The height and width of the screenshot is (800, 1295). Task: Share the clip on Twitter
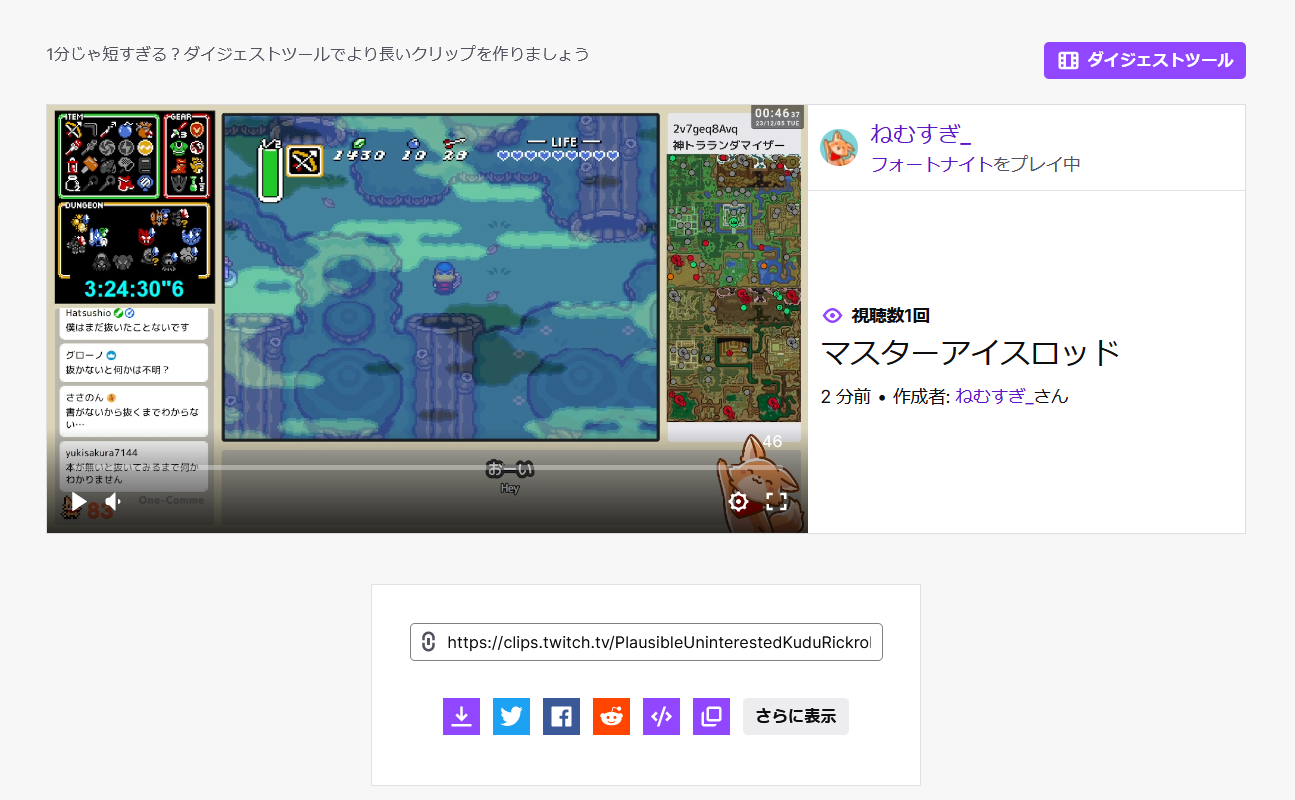click(511, 716)
